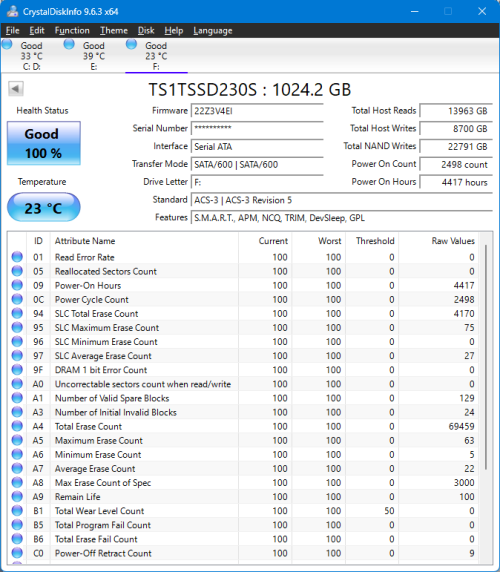
Task: Click the status circle of Read Error Rate
Action: (17, 257)
